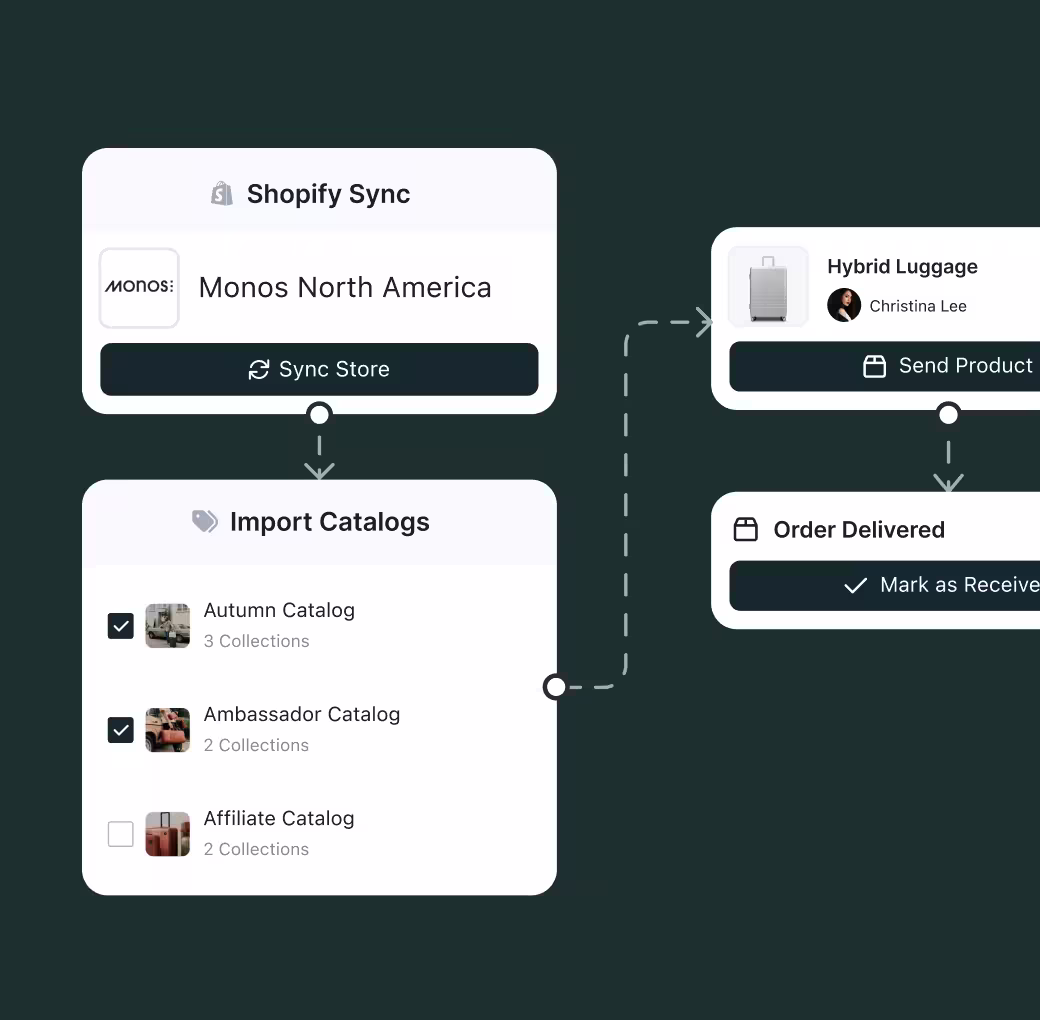This screenshot has height=1020, width=1040.
Task: Click the connector node beside Import Catalogs card
Action: pos(555,687)
